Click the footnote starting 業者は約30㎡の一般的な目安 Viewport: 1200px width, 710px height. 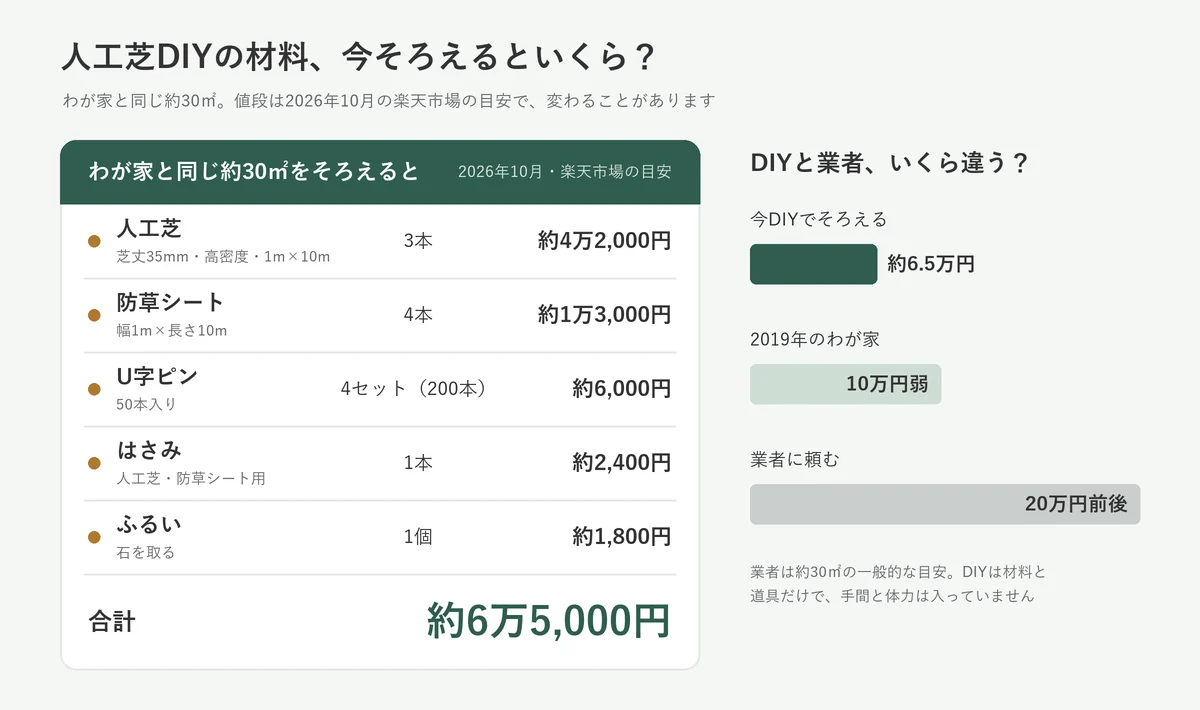[898, 584]
